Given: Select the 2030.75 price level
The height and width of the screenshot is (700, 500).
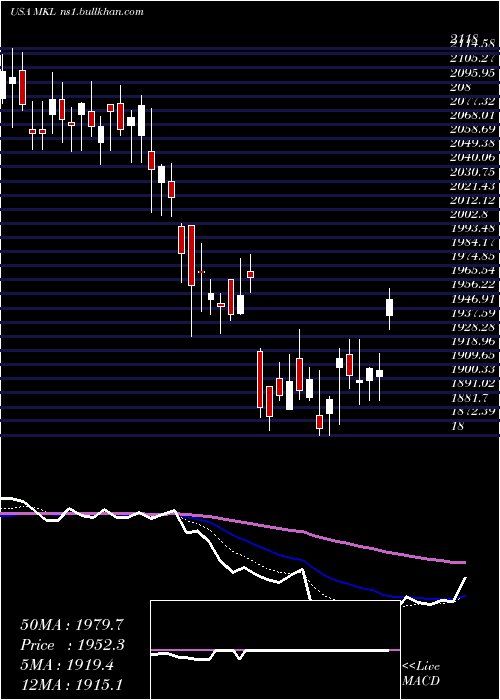Looking at the screenshot, I should [473, 171].
